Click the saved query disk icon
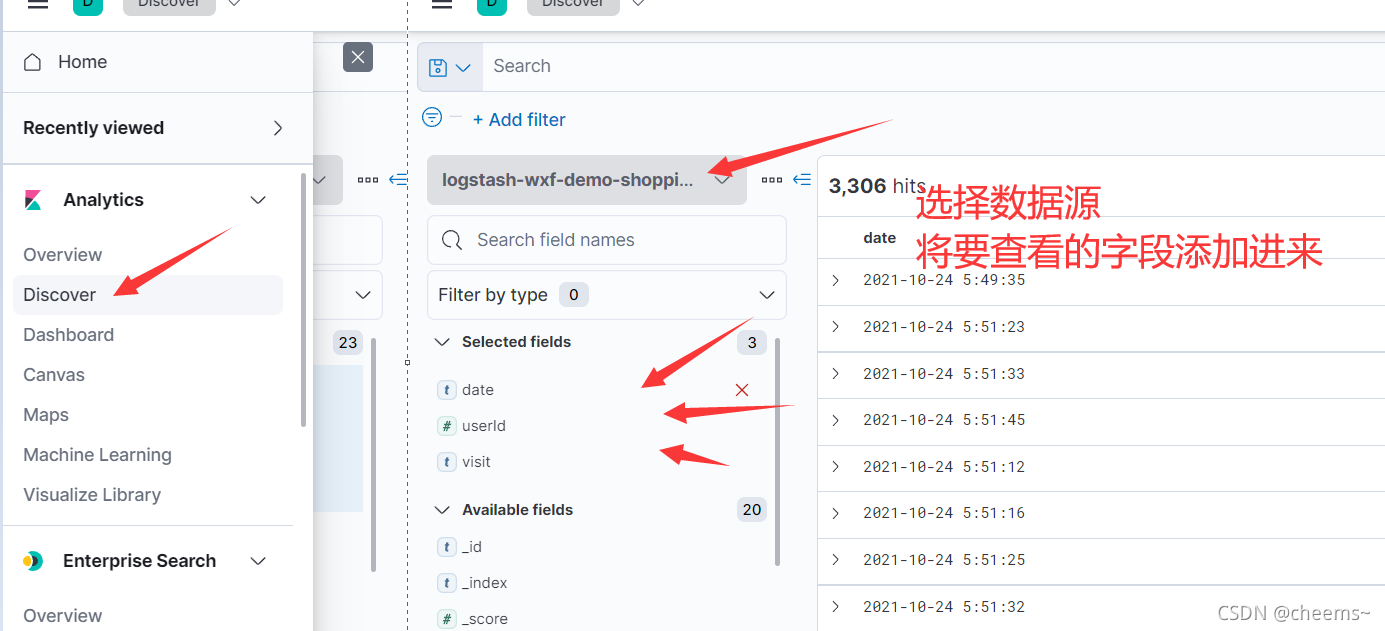The height and width of the screenshot is (631, 1385). click(x=437, y=67)
